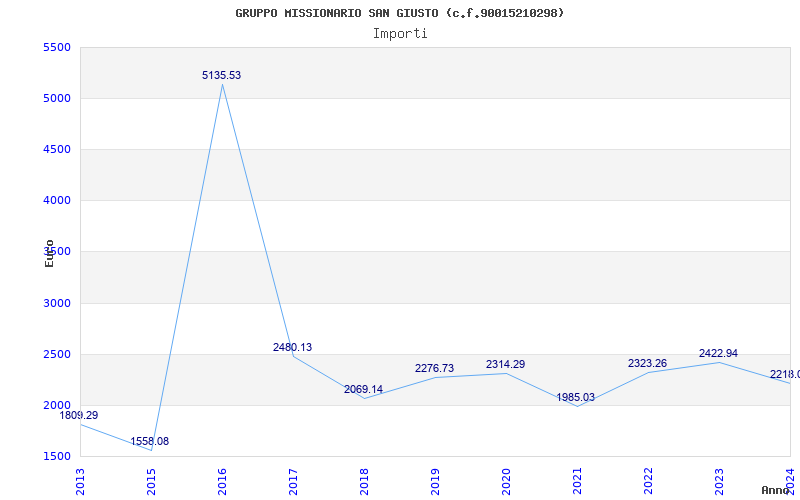Screen dimensions: 800x500
Task: Select the 2069.14 data label
Action: pyautogui.click(x=363, y=390)
